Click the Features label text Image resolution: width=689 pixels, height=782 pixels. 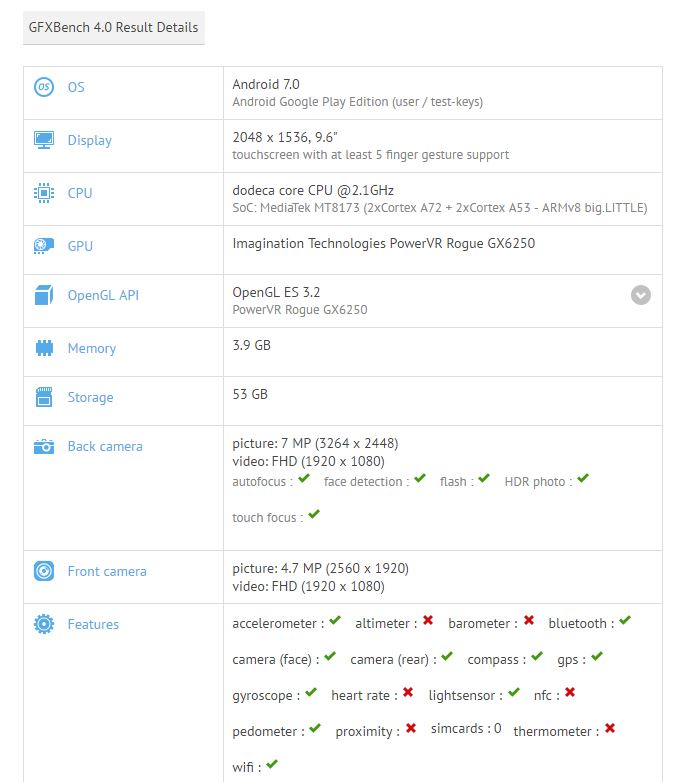click(x=93, y=624)
